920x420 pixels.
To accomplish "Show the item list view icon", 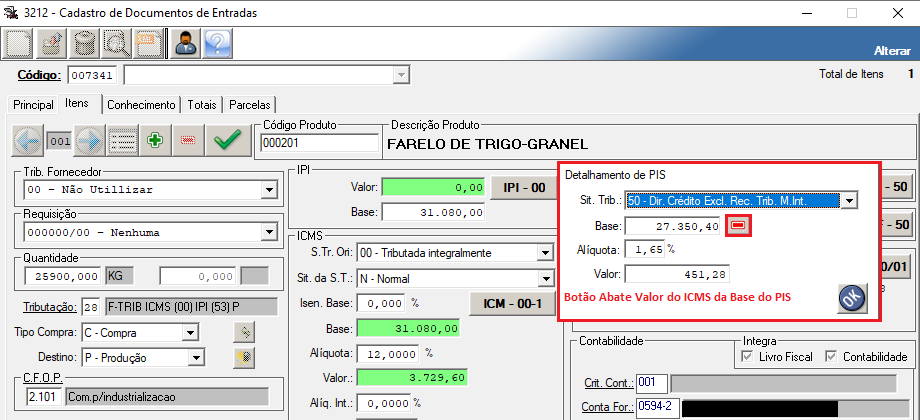I will (122, 141).
